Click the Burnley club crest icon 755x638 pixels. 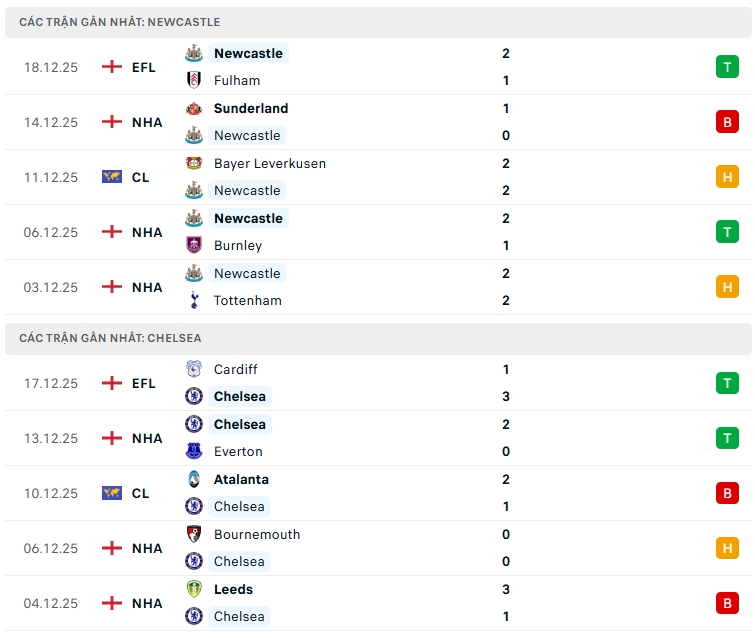(x=194, y=246)
